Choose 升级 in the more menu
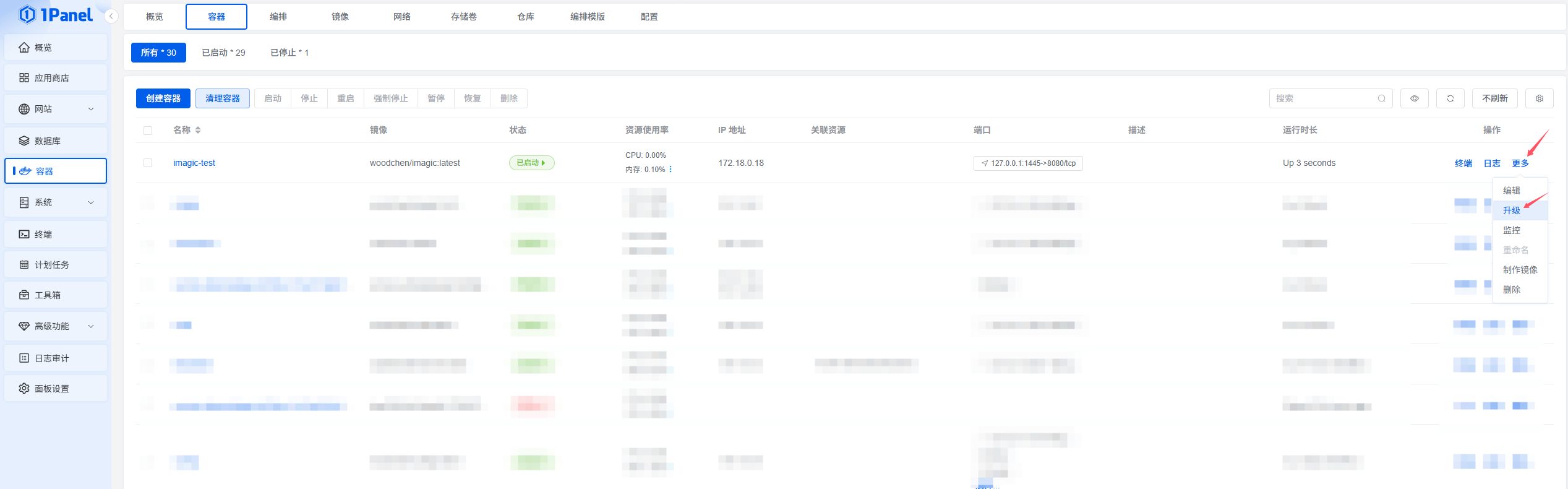Screen dimensions: 1568x489 [1520, 210]
